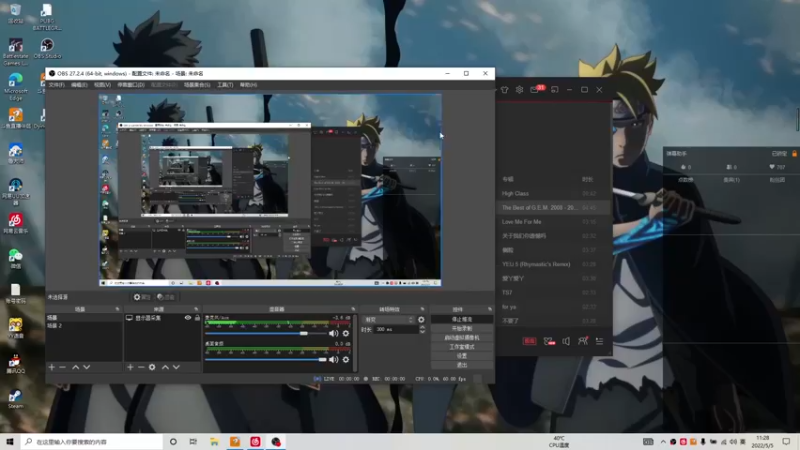
Task: Add a new scene with the plus icon
Action: pyautogui.click(x=52, y=367)
